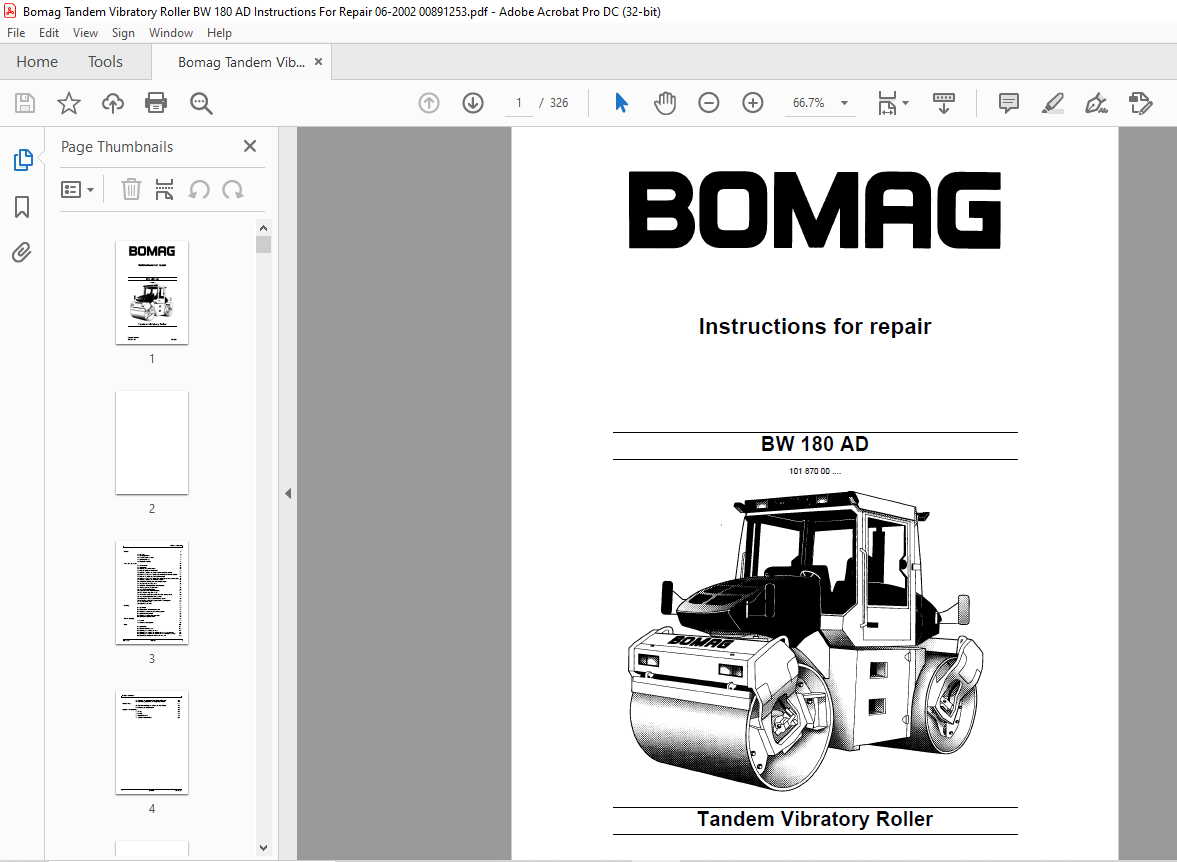Viewport: 1177px width, 862px height.
Task: Open the Bookmarks sidebar panel
Action: 23,206
